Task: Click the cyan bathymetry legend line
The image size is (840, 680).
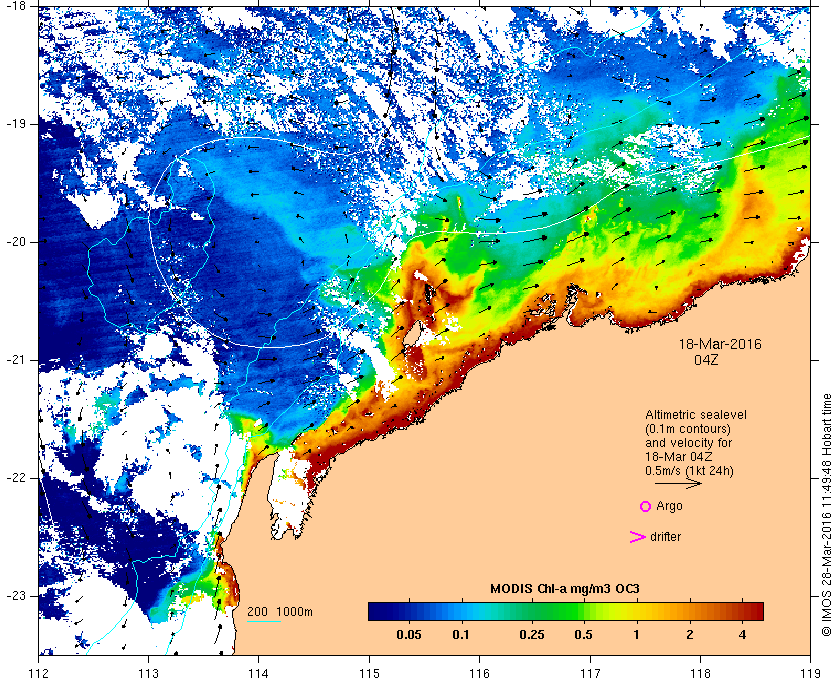Action: coord(264,622)
